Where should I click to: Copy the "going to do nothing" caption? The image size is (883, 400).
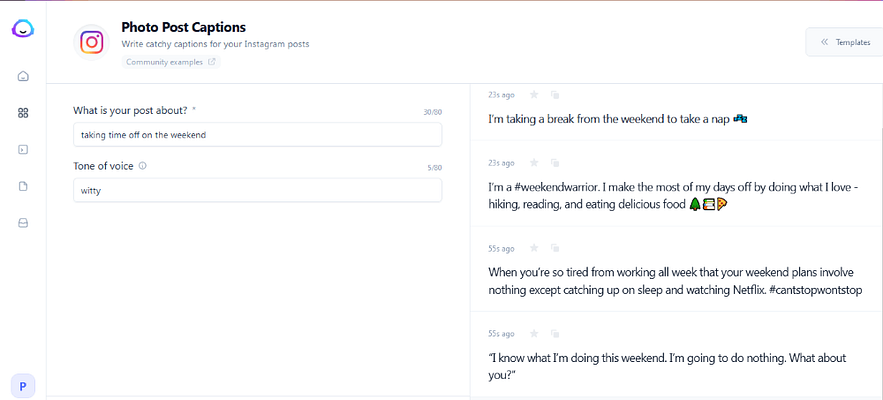pos(555,333)
